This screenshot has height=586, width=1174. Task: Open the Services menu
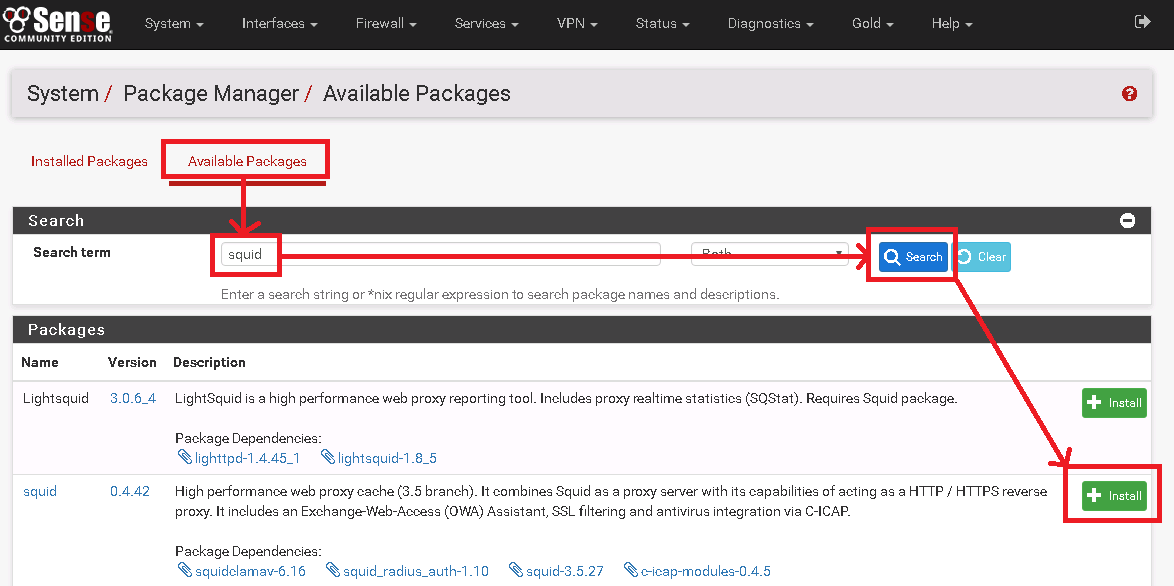487,23
